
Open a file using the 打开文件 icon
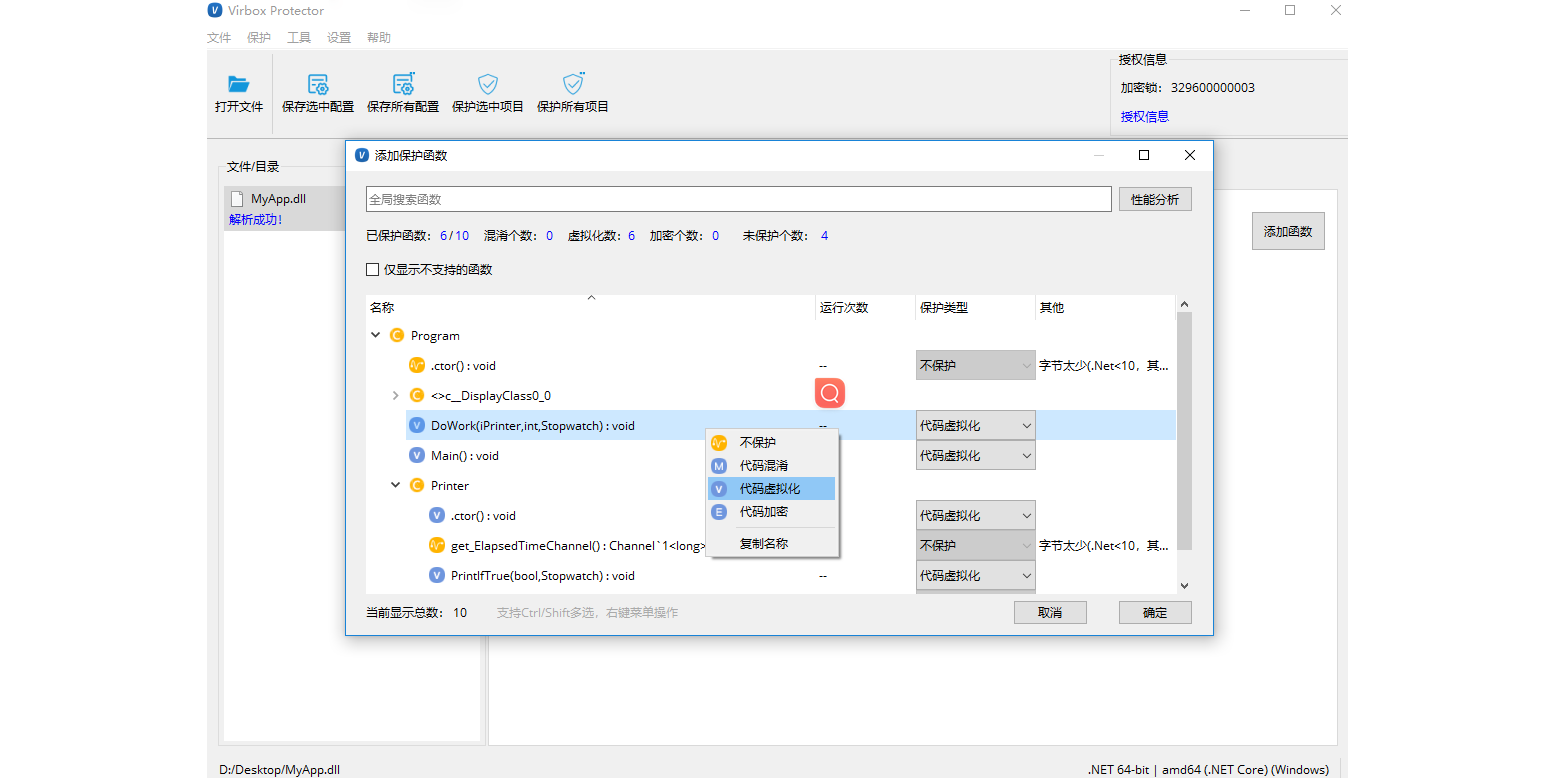[x=238, y=92]
